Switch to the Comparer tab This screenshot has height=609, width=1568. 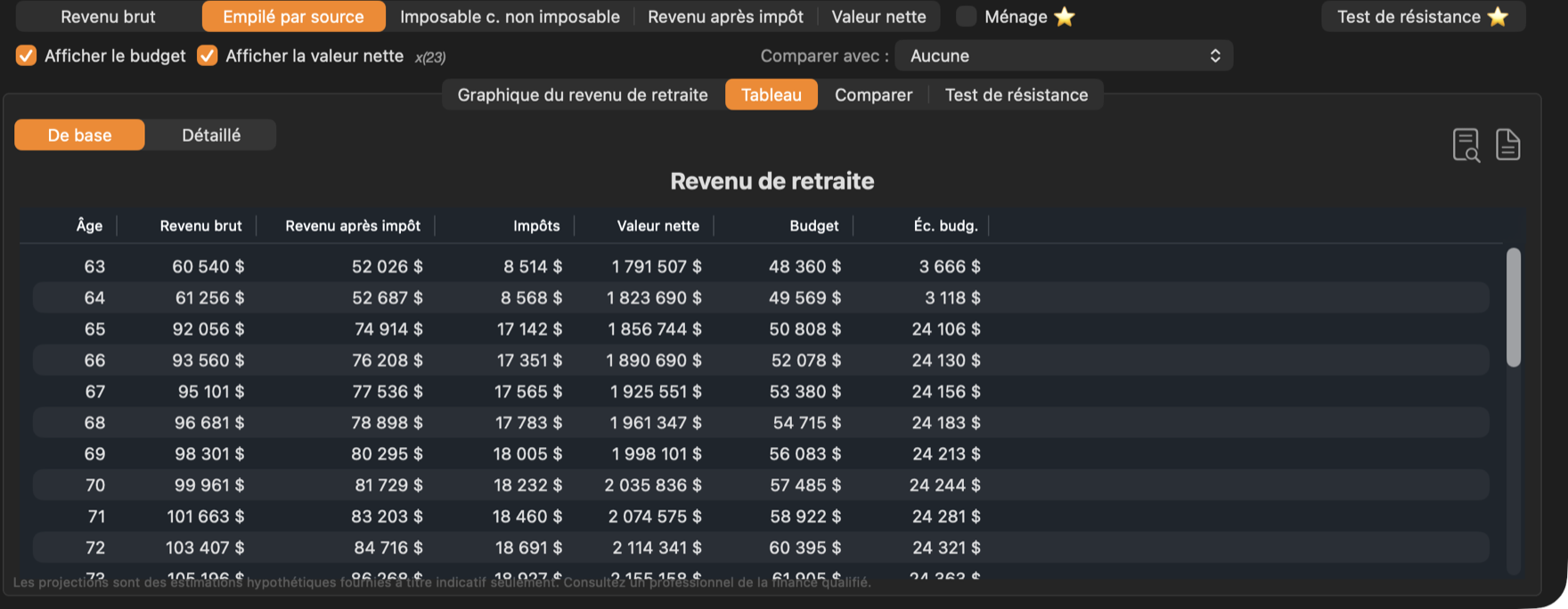pos(873,94)
